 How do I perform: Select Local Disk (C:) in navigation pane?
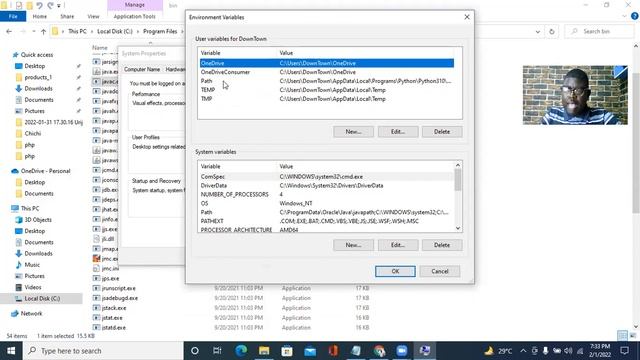42,299
